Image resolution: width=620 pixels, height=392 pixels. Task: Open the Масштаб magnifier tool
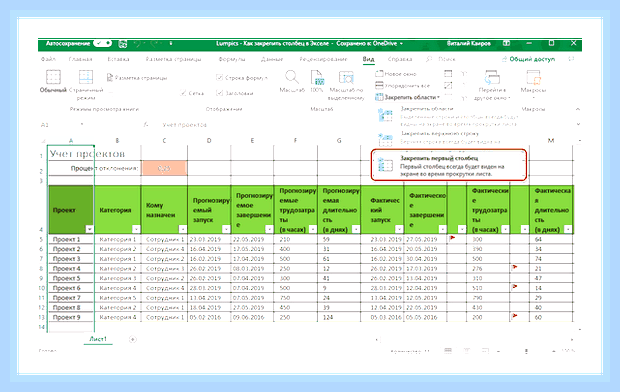pos(292,77)
